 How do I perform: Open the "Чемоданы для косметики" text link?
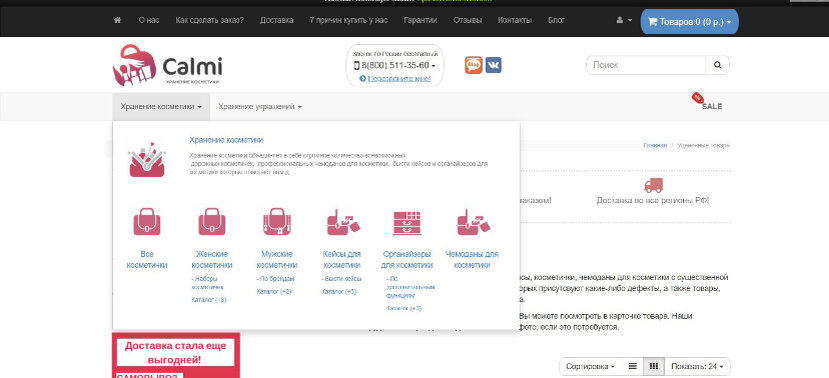point(472,260)
